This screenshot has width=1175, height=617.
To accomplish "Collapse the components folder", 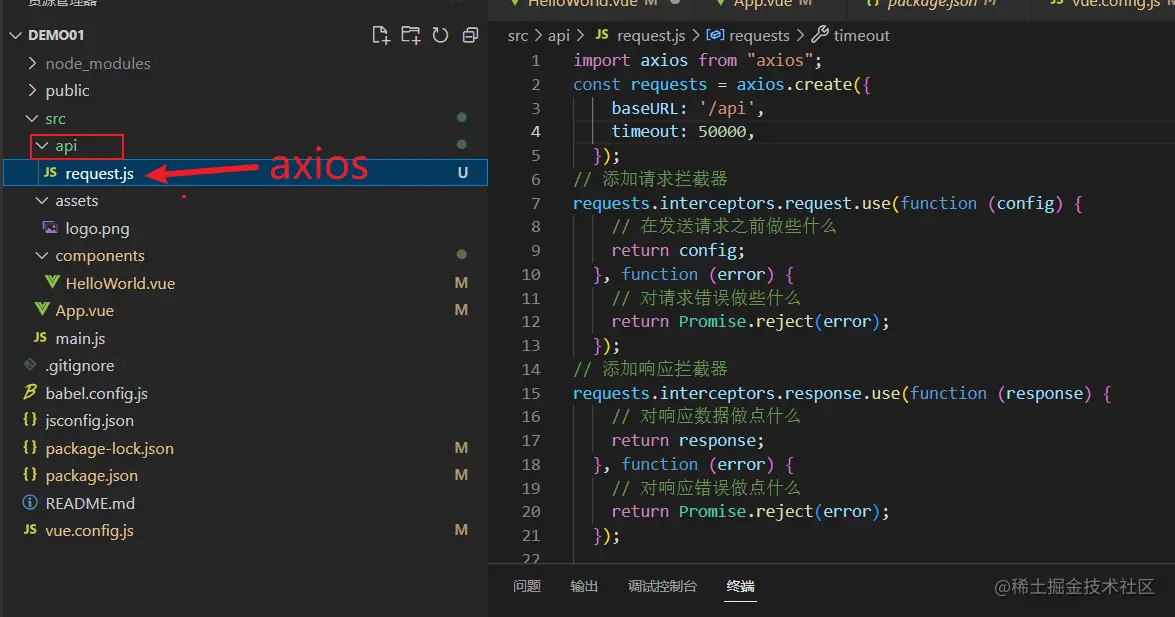I will 42,255.
